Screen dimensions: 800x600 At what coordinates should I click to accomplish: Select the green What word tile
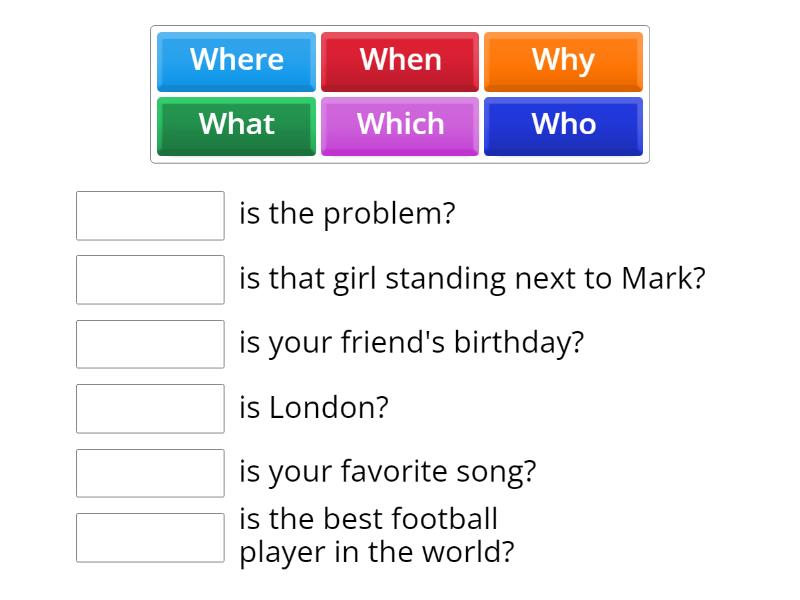tap(236, 125)
